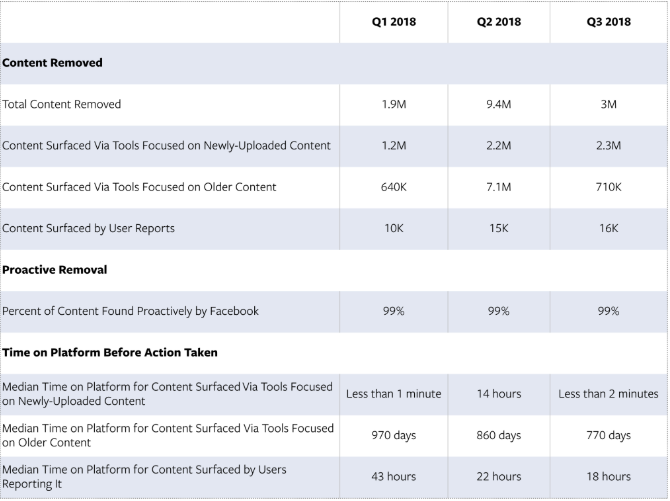The image size is (670, 501).
Task: Click the 16K user reports cell
Action: pyautogui.click(x=608, y=228)
